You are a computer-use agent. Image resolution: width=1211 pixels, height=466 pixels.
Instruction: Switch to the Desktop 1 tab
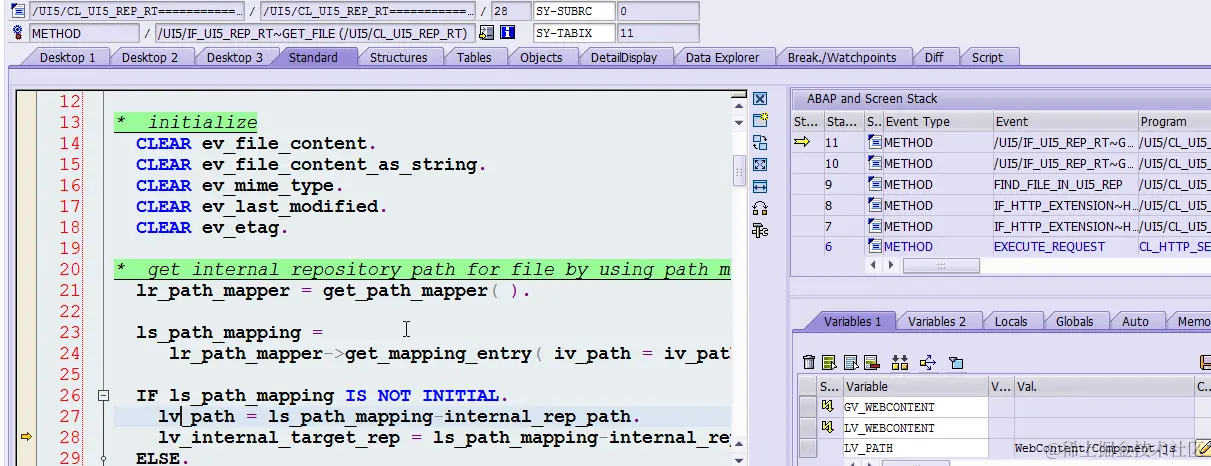pos(68,57)
